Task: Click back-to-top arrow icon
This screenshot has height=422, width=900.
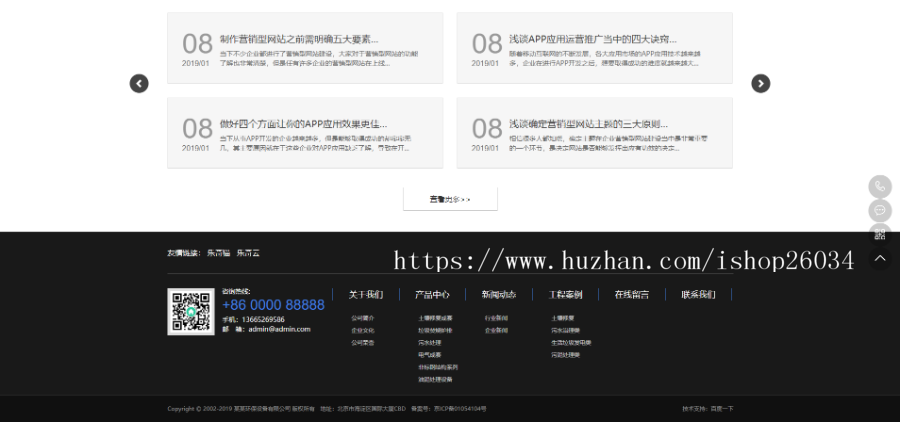Action: click(880, 258)
